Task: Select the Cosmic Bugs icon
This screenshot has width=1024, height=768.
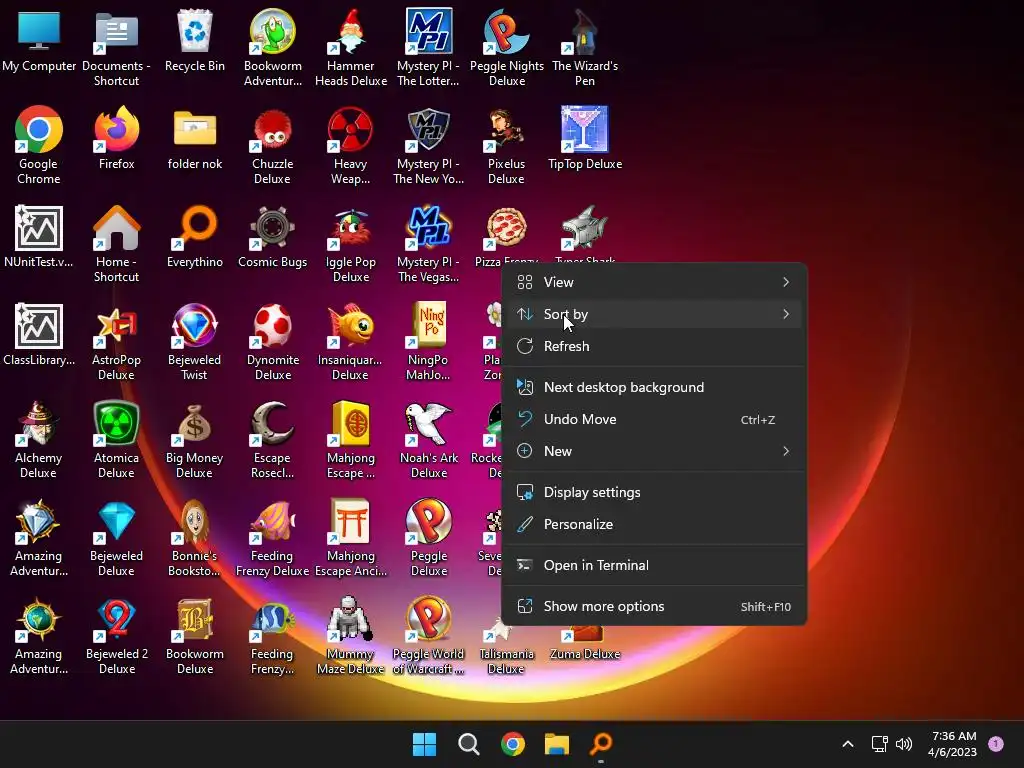Action: [x=272, y=236]
